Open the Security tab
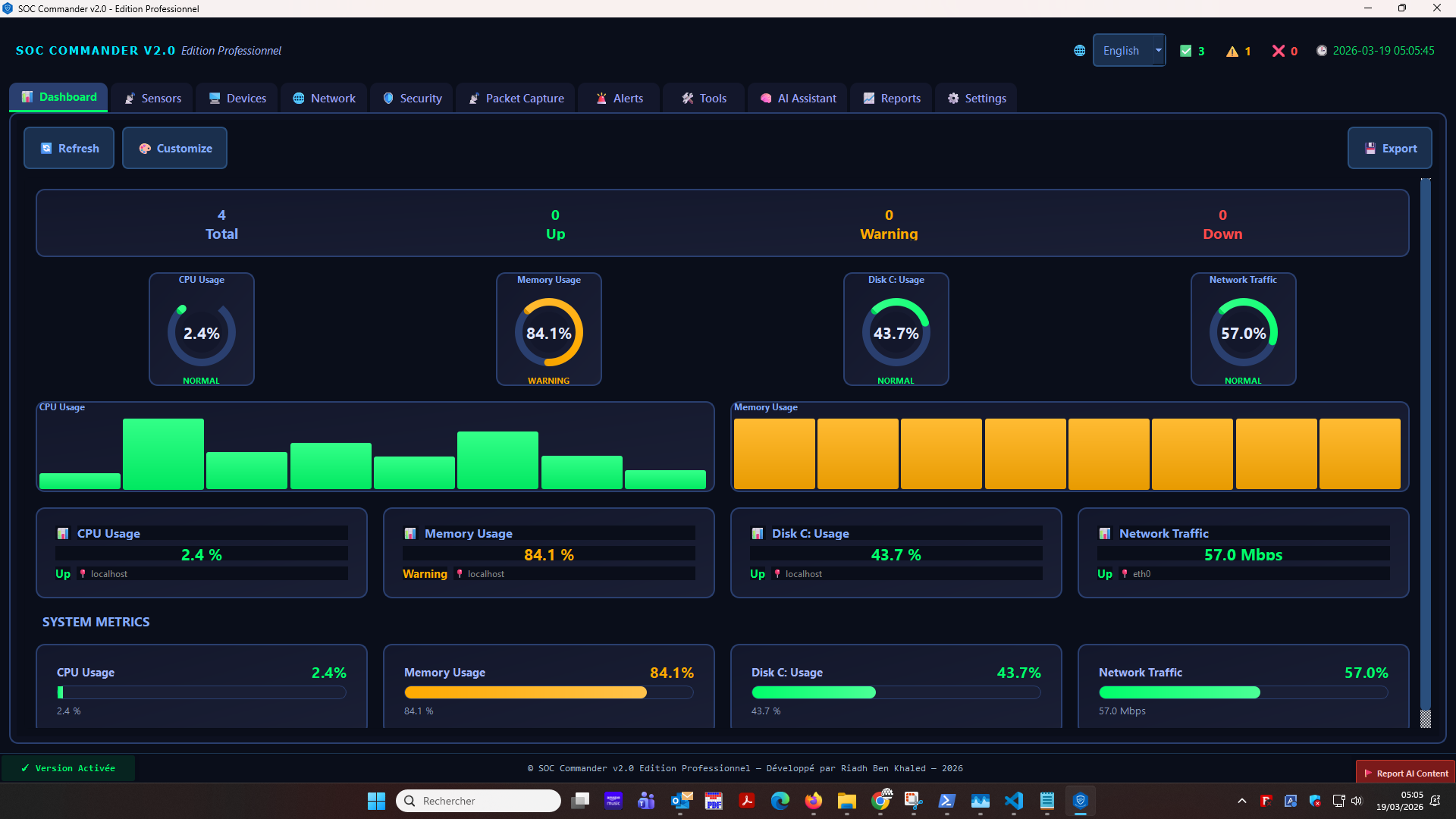Image resolution: width=1456 pixels, height=819 pixels. point(412,99)
